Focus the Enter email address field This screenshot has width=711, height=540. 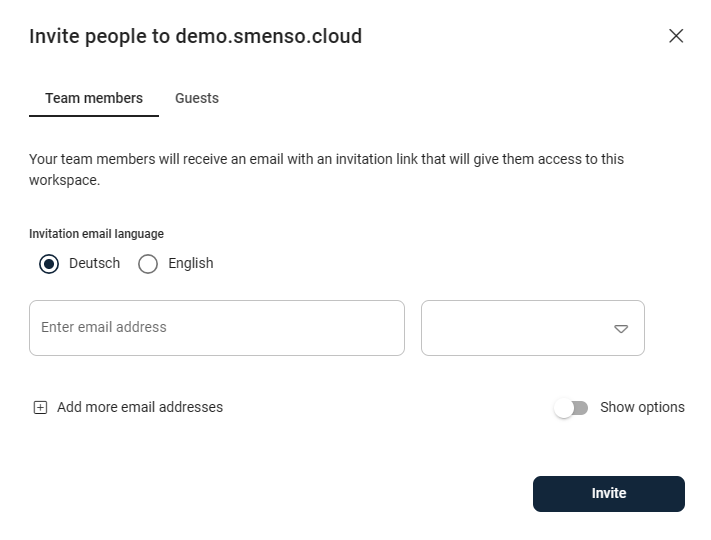point(217,328)
